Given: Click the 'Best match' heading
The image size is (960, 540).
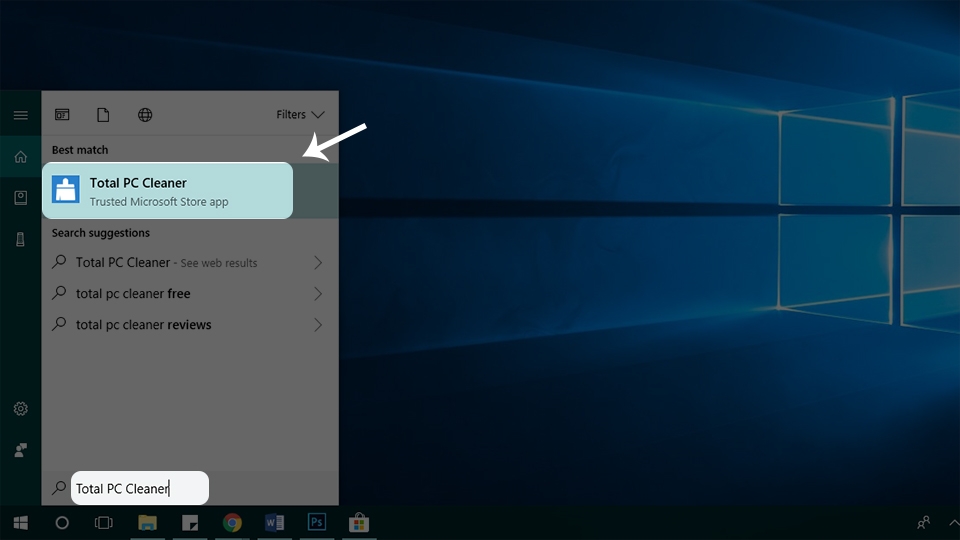Looking at the screenshot, I should pyautogui.click(x=80, y=150).
